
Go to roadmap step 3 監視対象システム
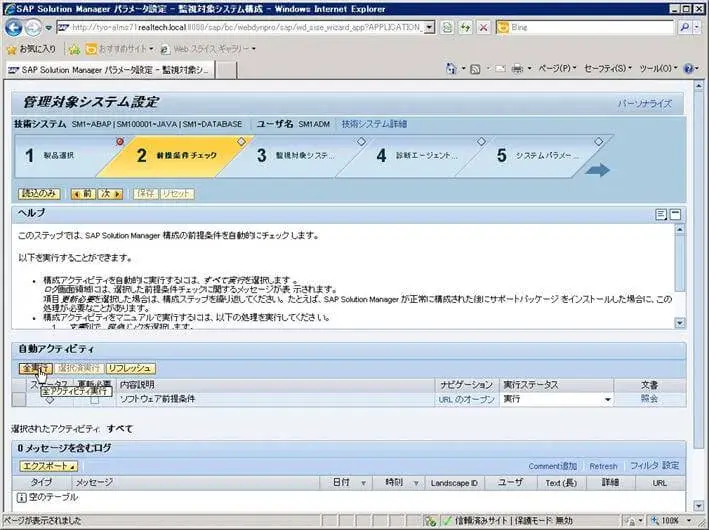294,156
